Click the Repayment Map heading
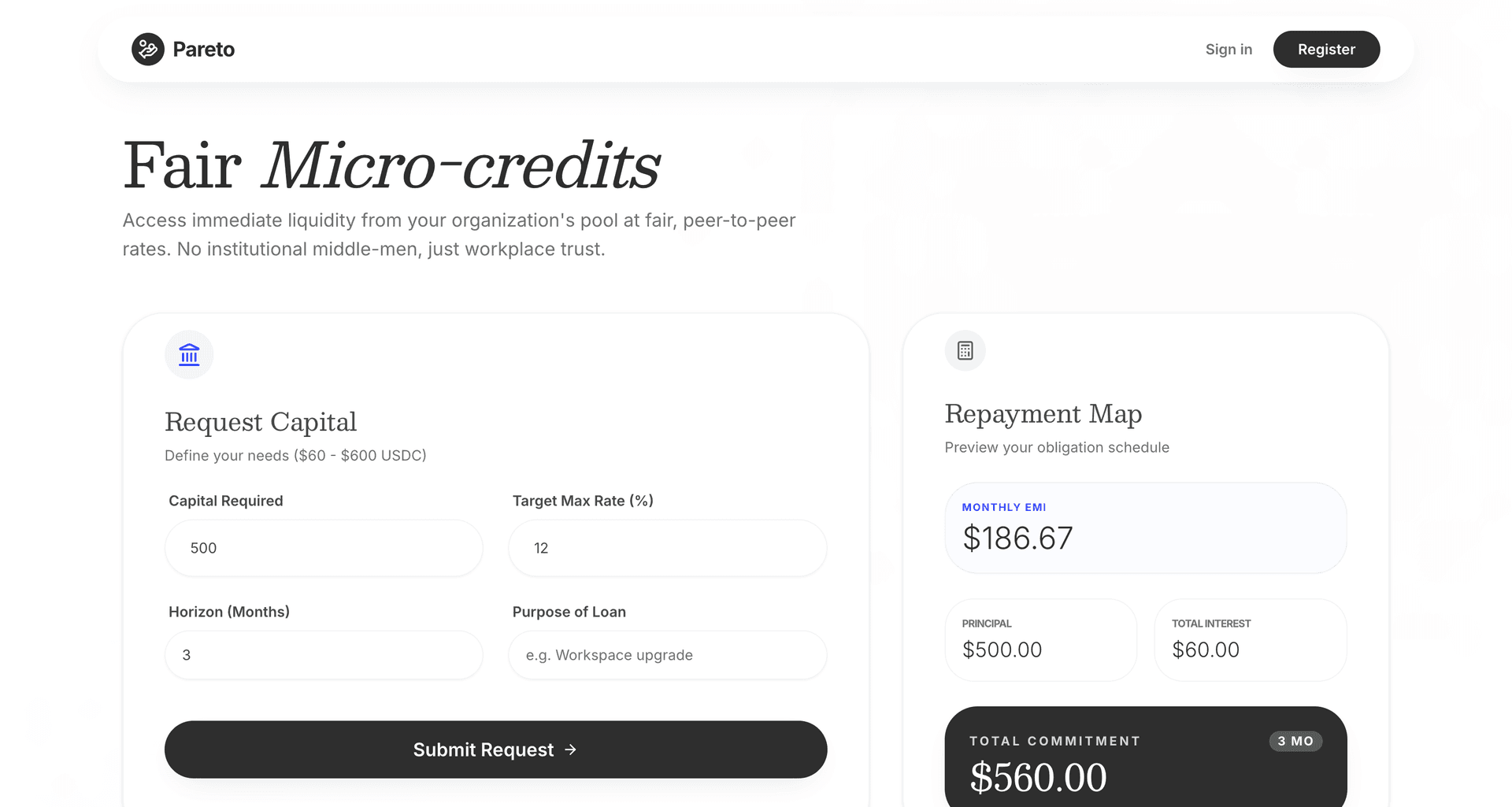Screen dimensions: 1512x807 coord(1043,413)
